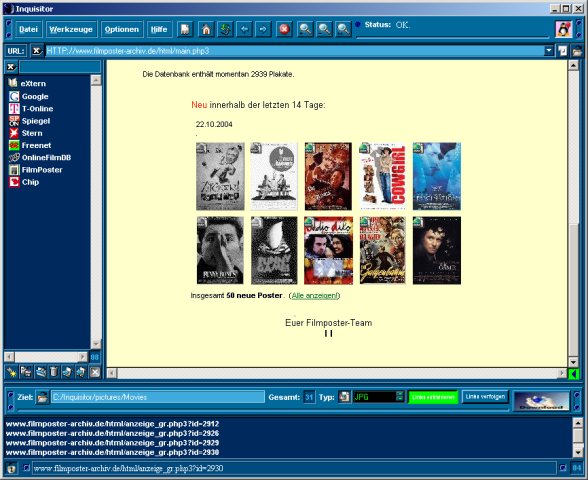
Task: Click the Typ file-type icon
Action: pos(344,397)
